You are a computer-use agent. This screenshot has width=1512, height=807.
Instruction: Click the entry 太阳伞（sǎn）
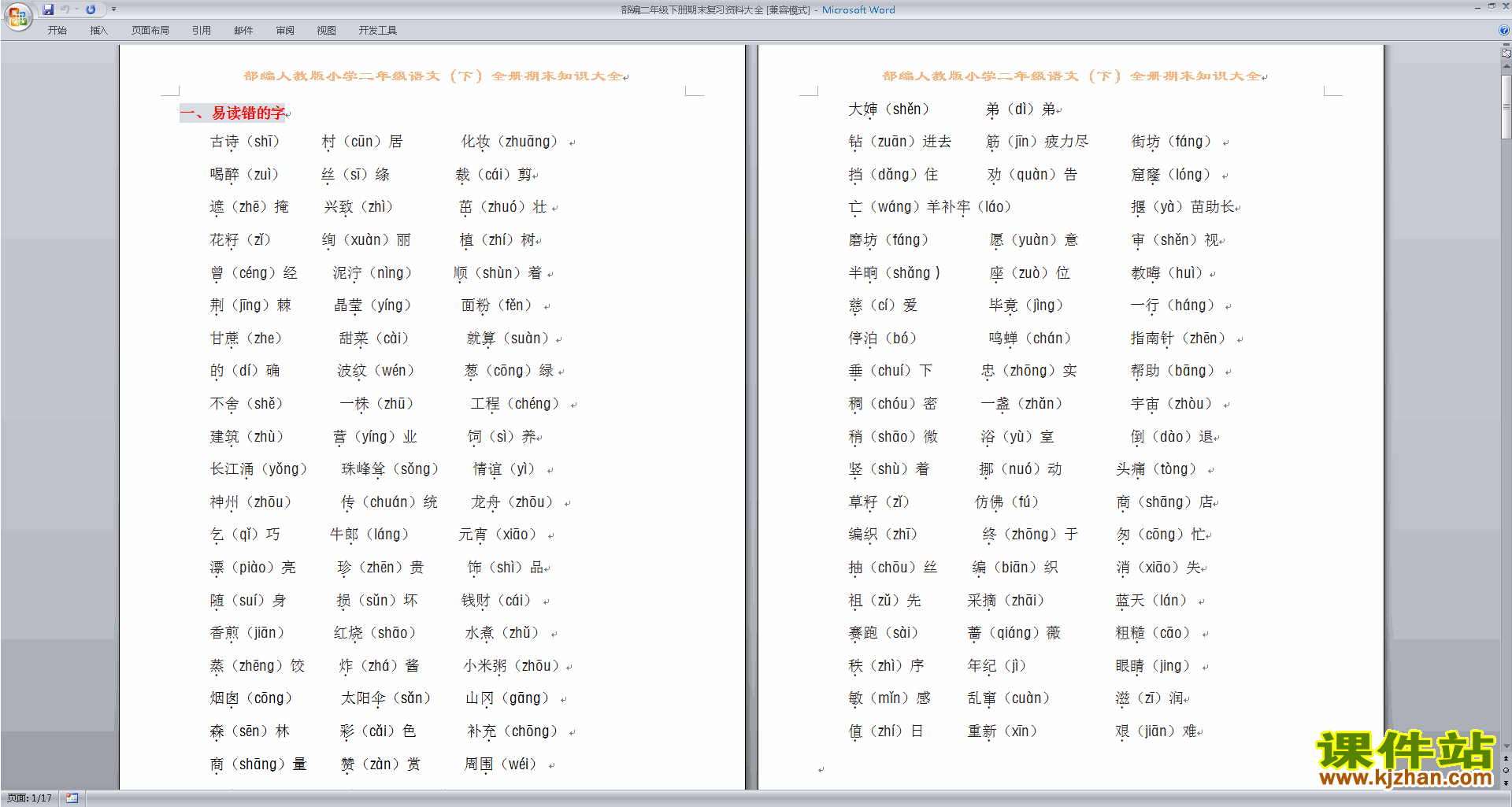pos(387,698)
